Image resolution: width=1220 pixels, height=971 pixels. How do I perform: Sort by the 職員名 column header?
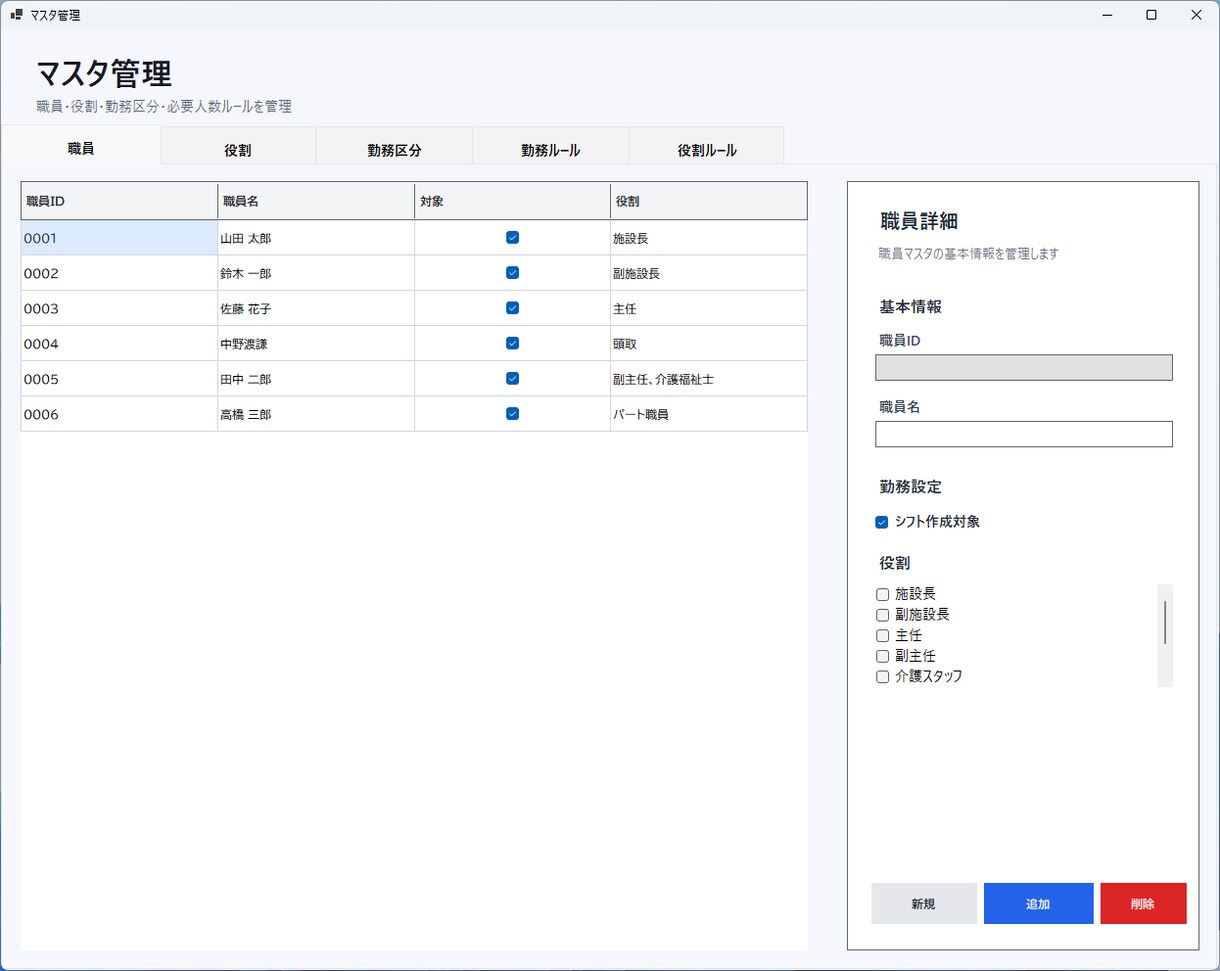[x=316, y=201]
